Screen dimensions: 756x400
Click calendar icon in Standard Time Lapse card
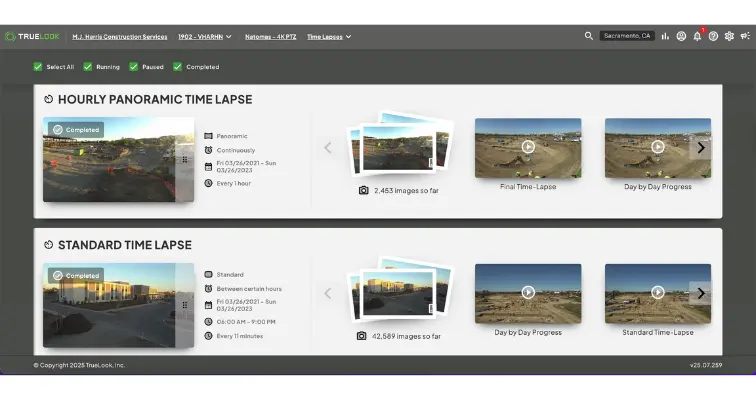208,305
